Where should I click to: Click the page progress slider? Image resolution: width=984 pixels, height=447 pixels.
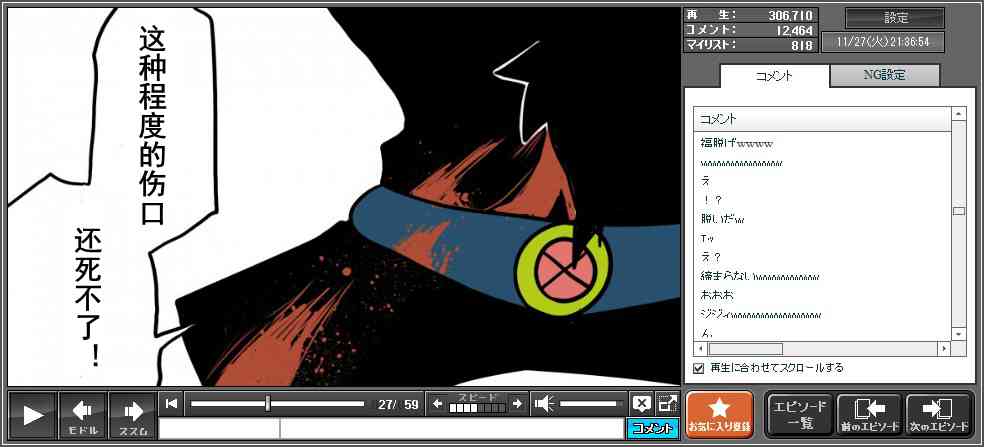click(x=277, y=404)
